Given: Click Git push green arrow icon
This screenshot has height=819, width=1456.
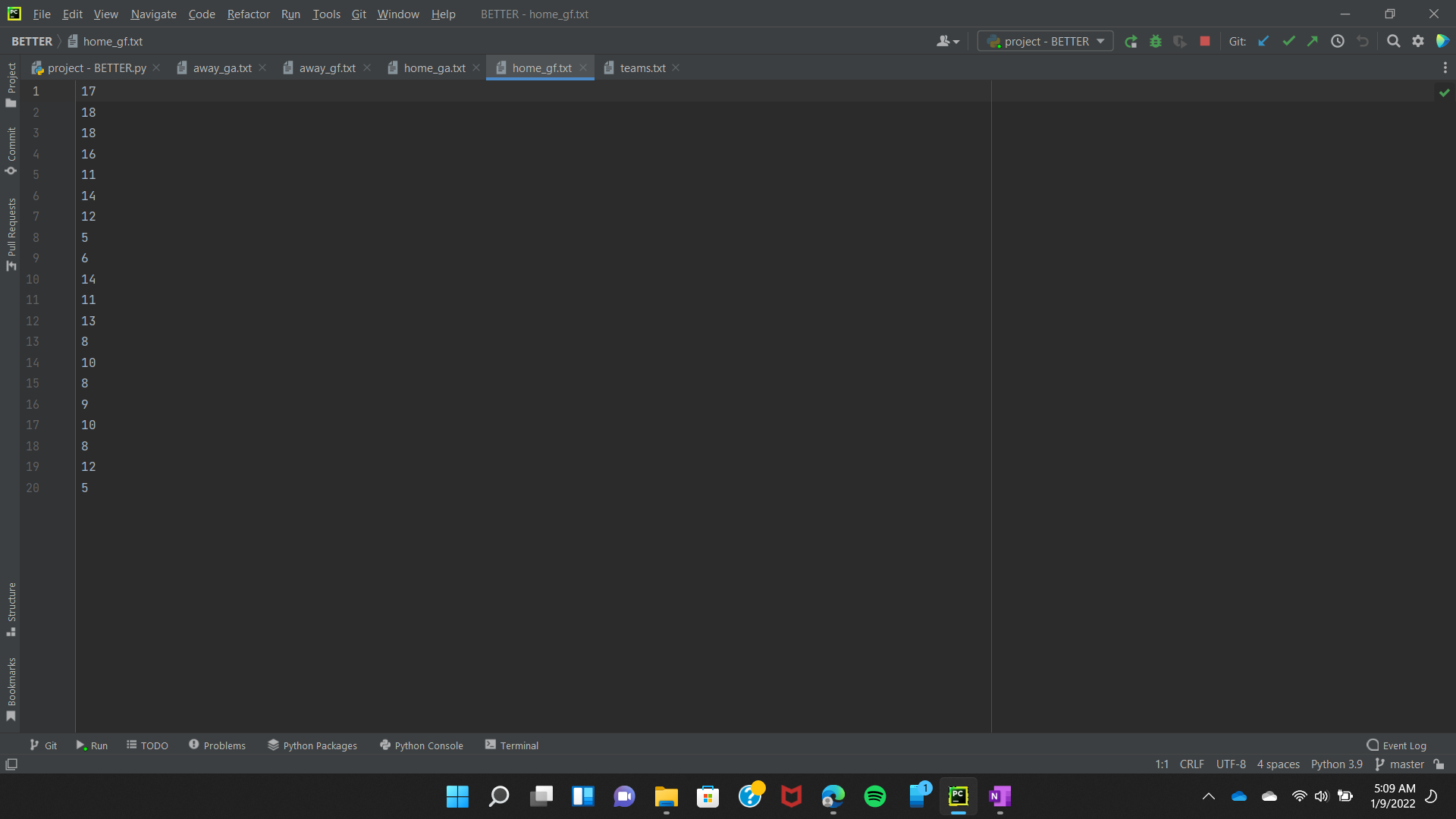Looking at the screenshot, I should point(1313,42).
